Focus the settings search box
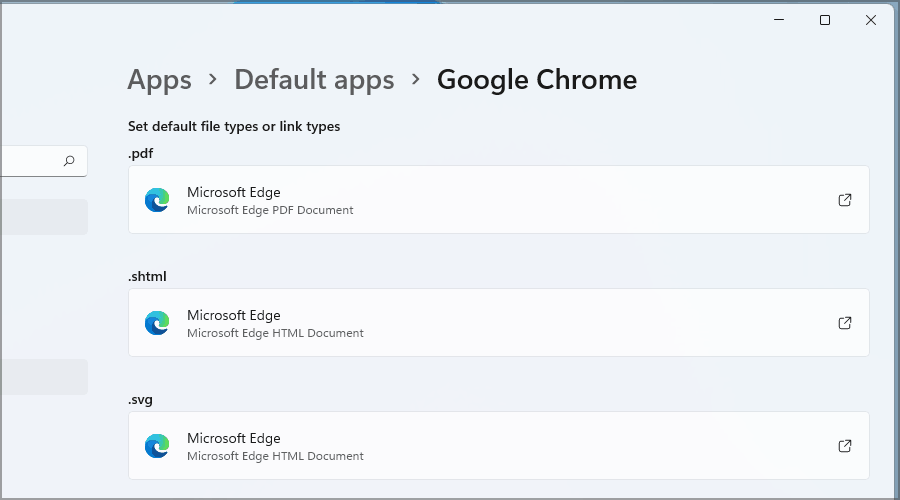 [30, 160]
